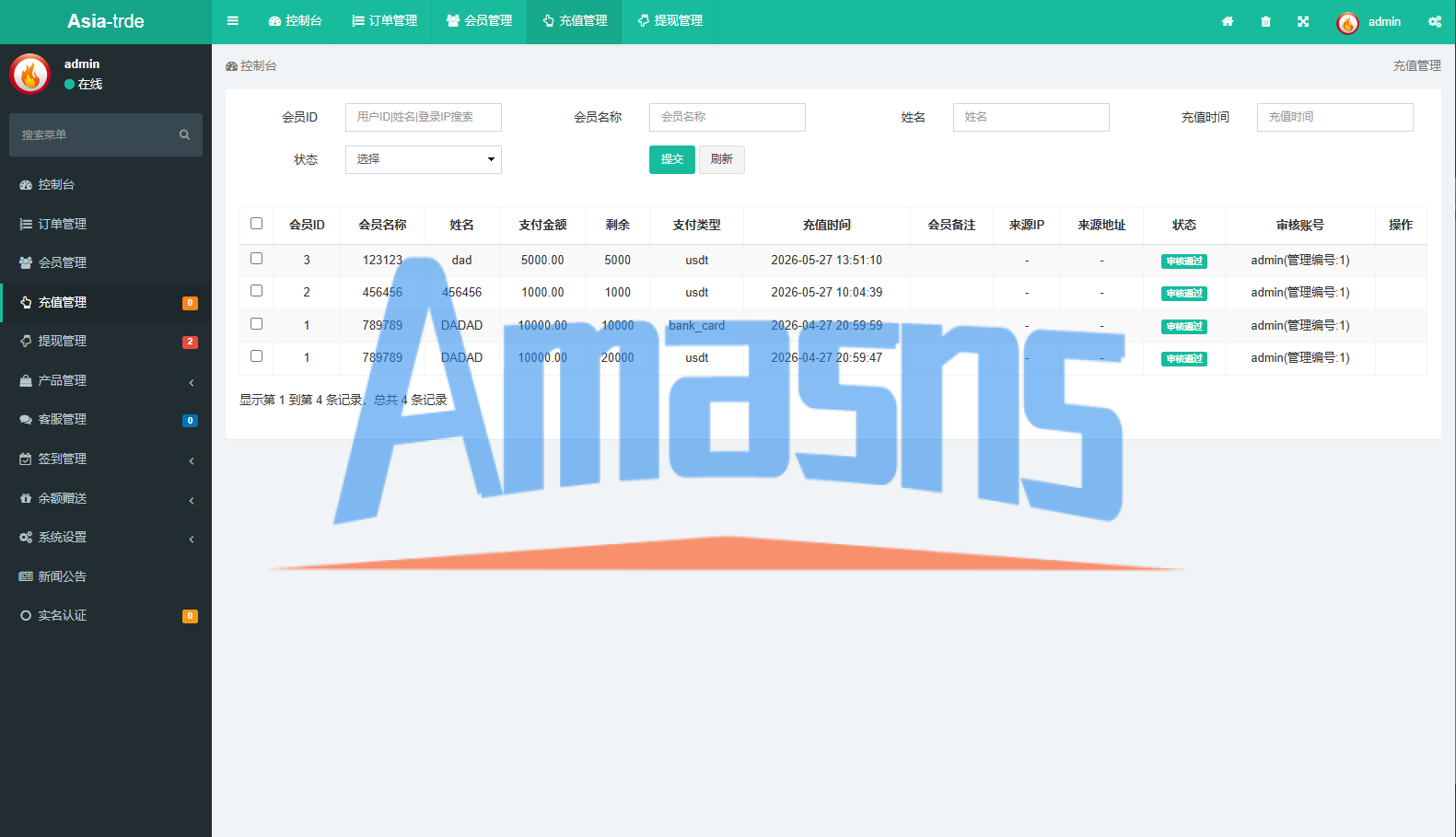The image size is (1456, 837).
Task: Focus the 会员名称 input field
Action: coord(728,117)
